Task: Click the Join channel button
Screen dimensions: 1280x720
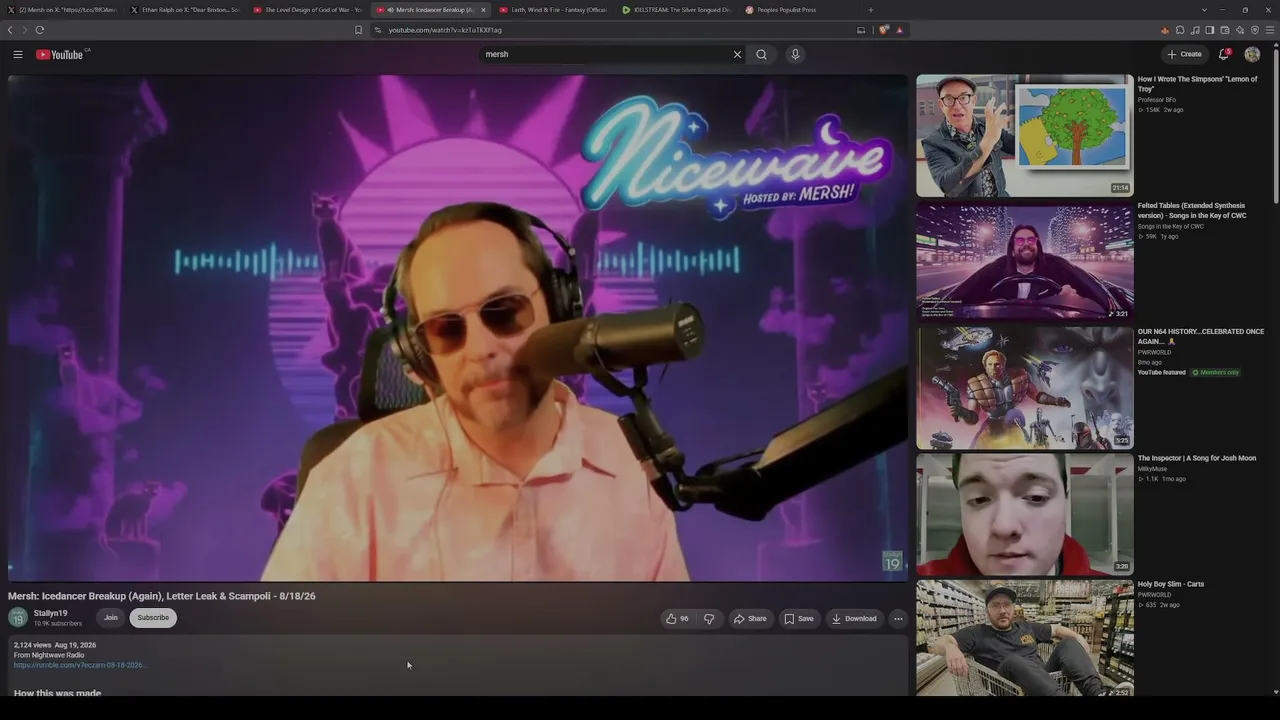Action: [111, 618]
